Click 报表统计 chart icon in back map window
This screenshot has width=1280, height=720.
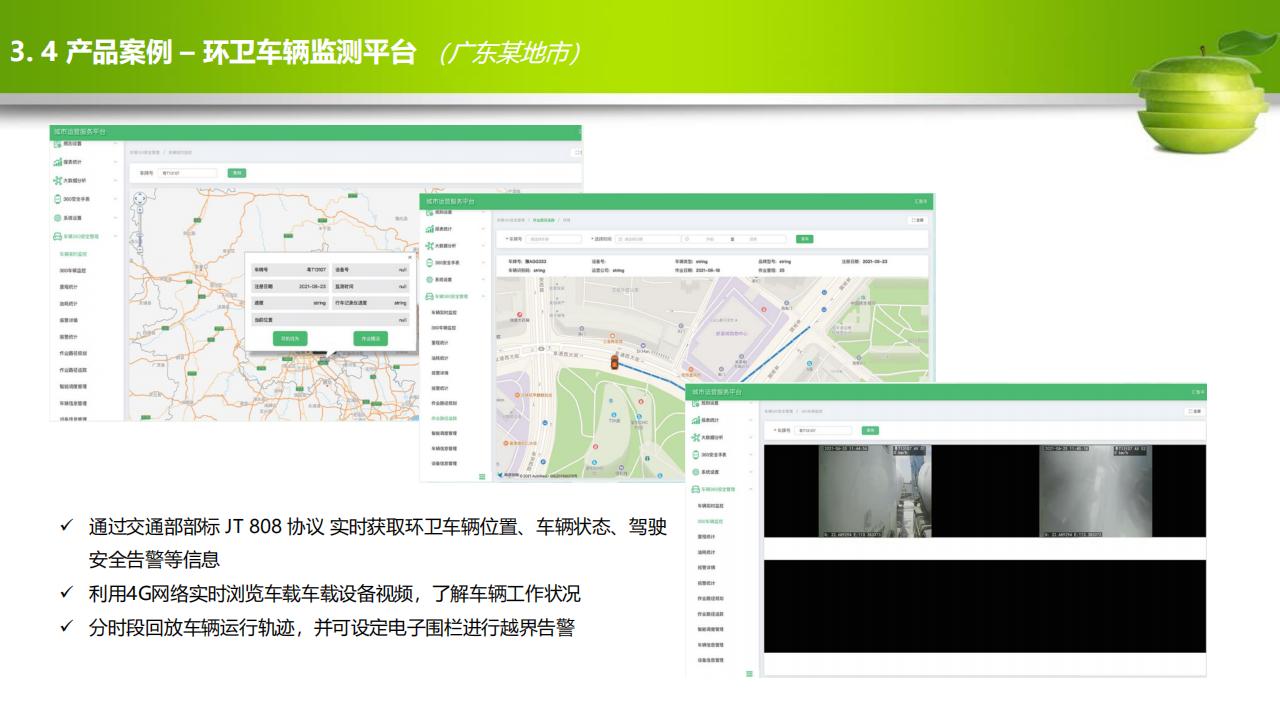pyautogui.click(x=57, y=162)
